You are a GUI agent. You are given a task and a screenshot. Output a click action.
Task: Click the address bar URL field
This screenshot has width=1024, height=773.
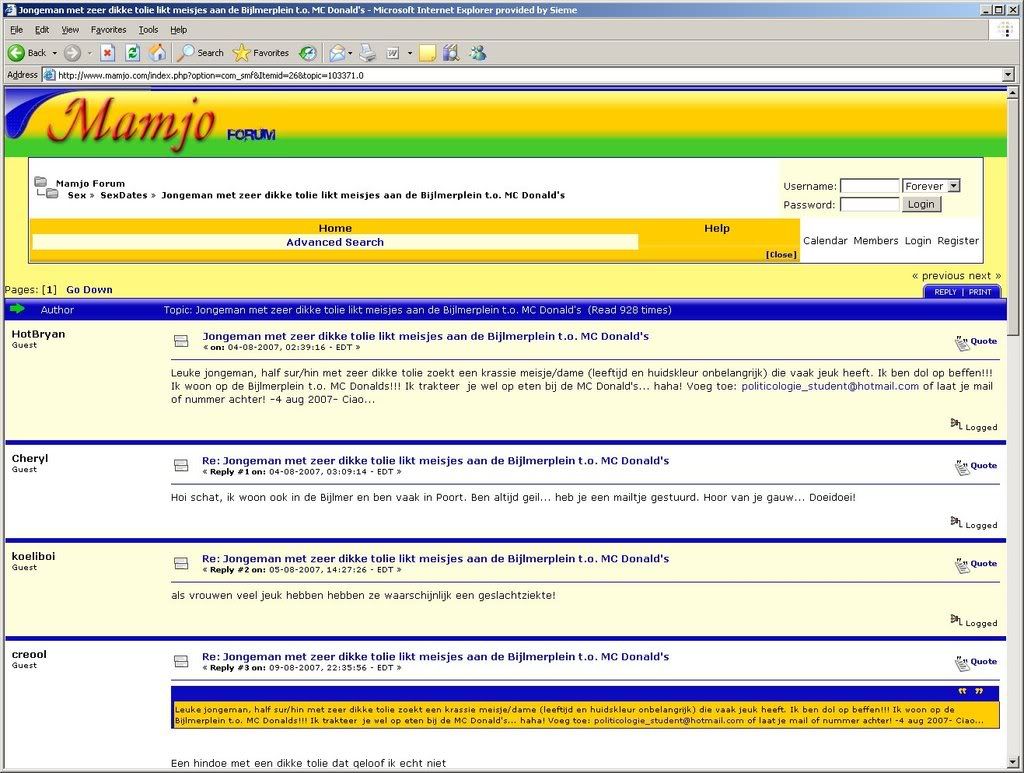(522, 75)
